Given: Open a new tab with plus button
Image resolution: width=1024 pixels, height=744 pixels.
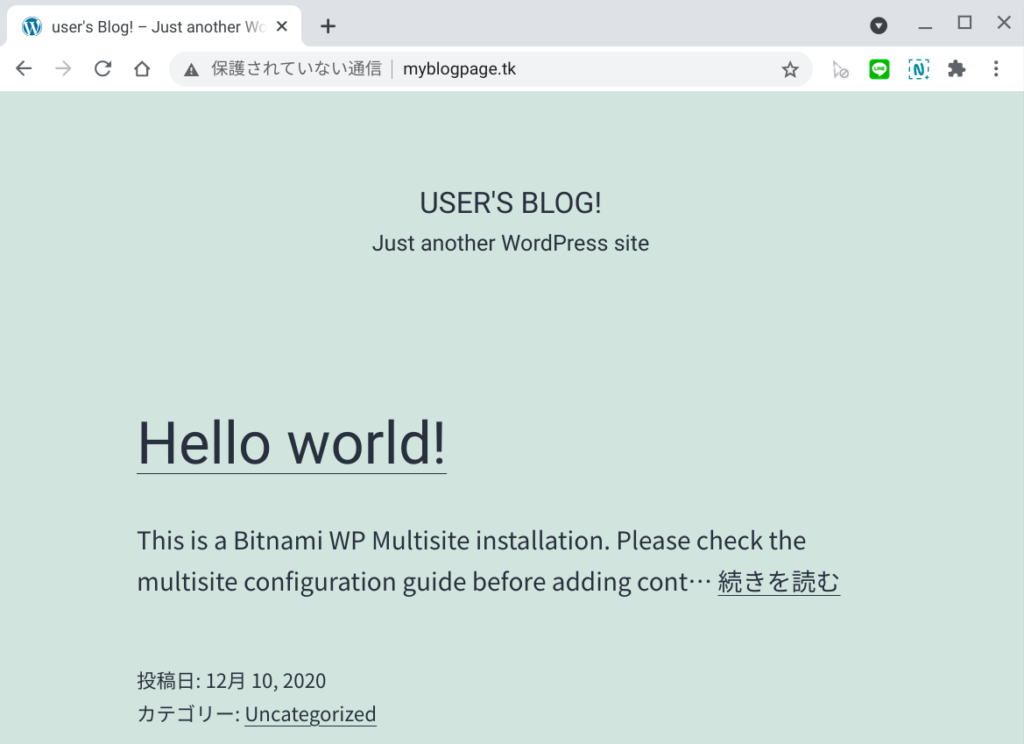Looking at the screenshot, I should (328, 26).
